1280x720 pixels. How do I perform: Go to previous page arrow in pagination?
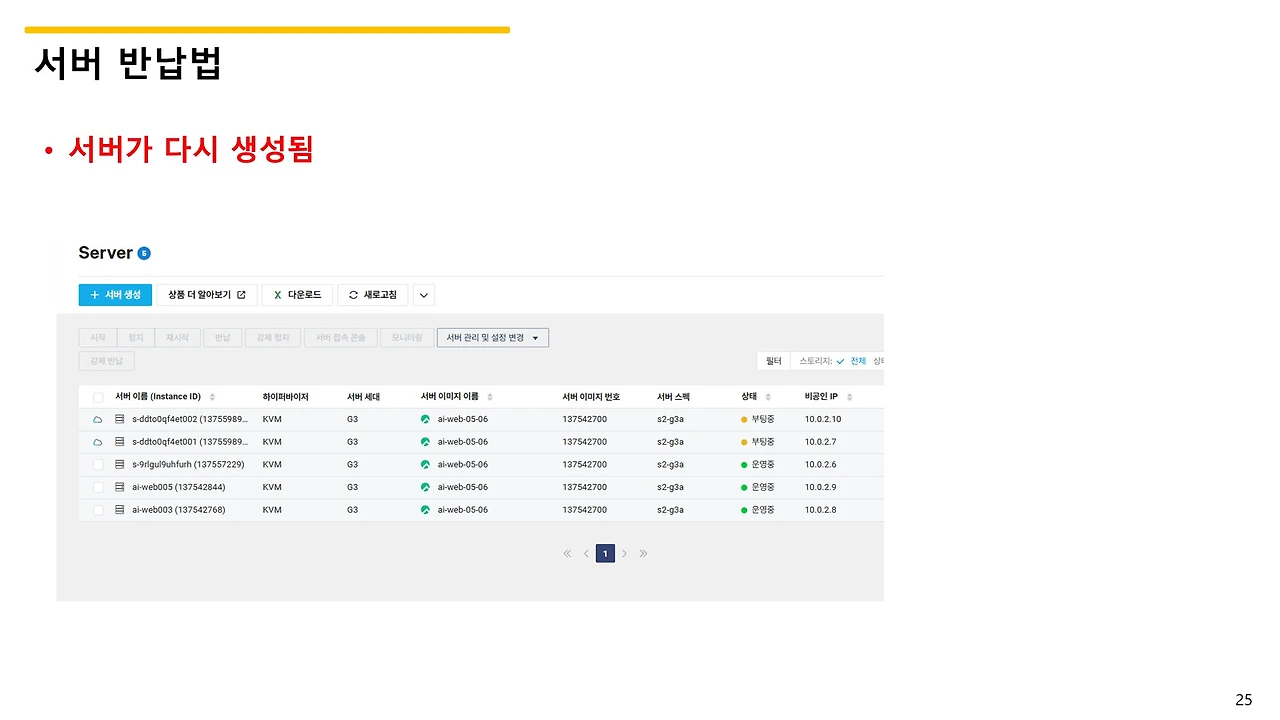tap(586, 554)
